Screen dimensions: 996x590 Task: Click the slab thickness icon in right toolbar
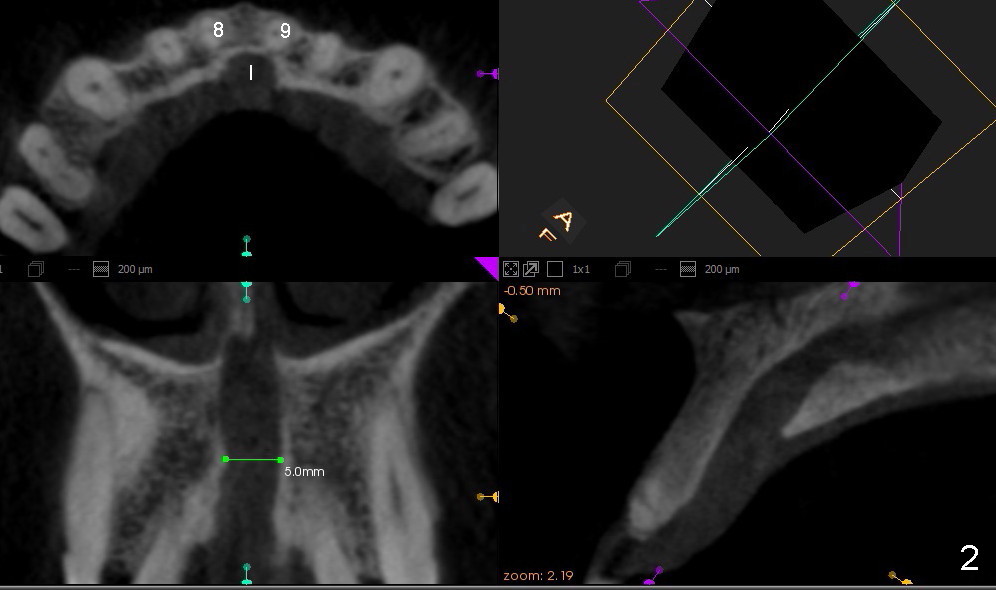pos(688,269)
